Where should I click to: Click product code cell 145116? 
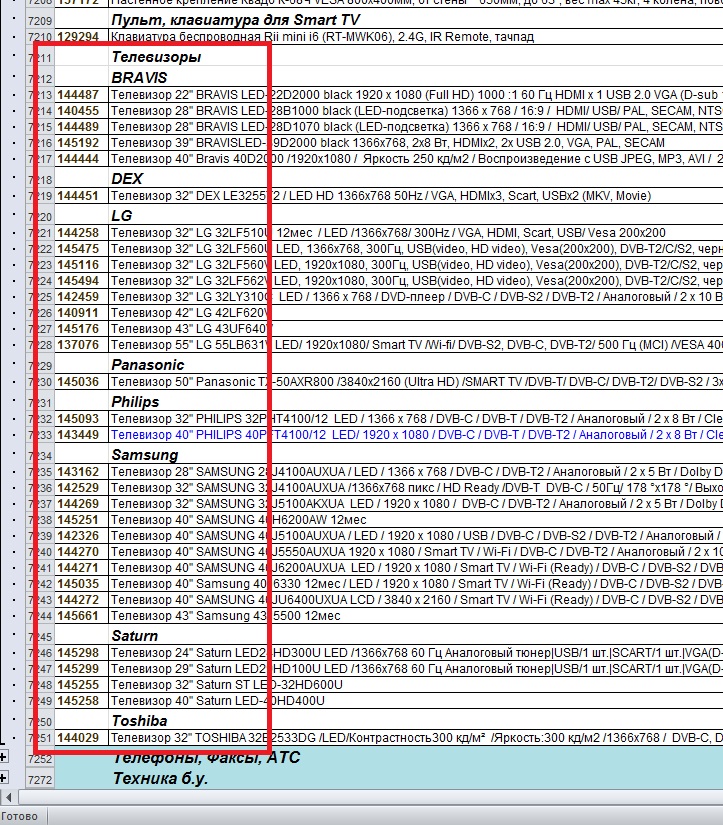82,265
